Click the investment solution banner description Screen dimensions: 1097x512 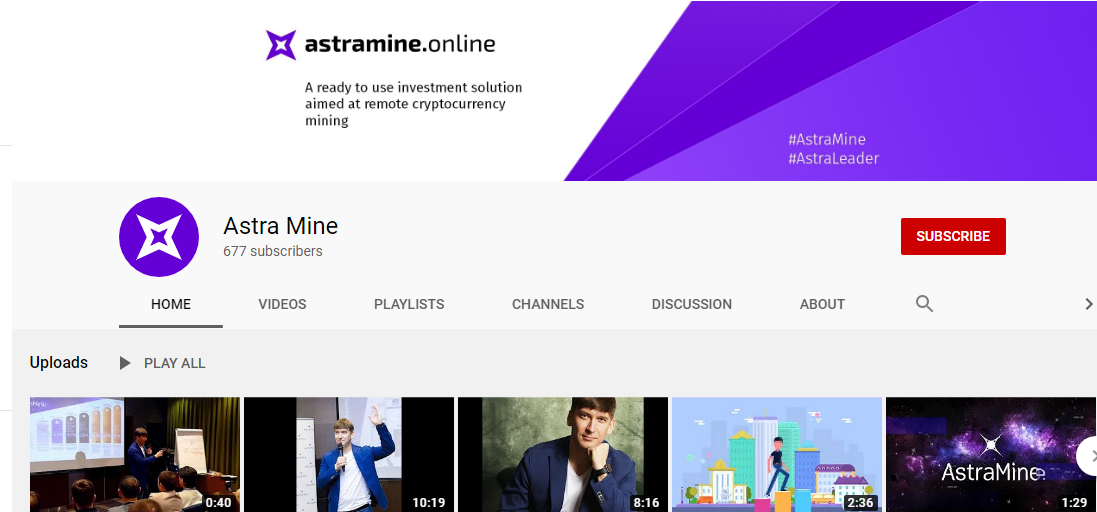413,104
